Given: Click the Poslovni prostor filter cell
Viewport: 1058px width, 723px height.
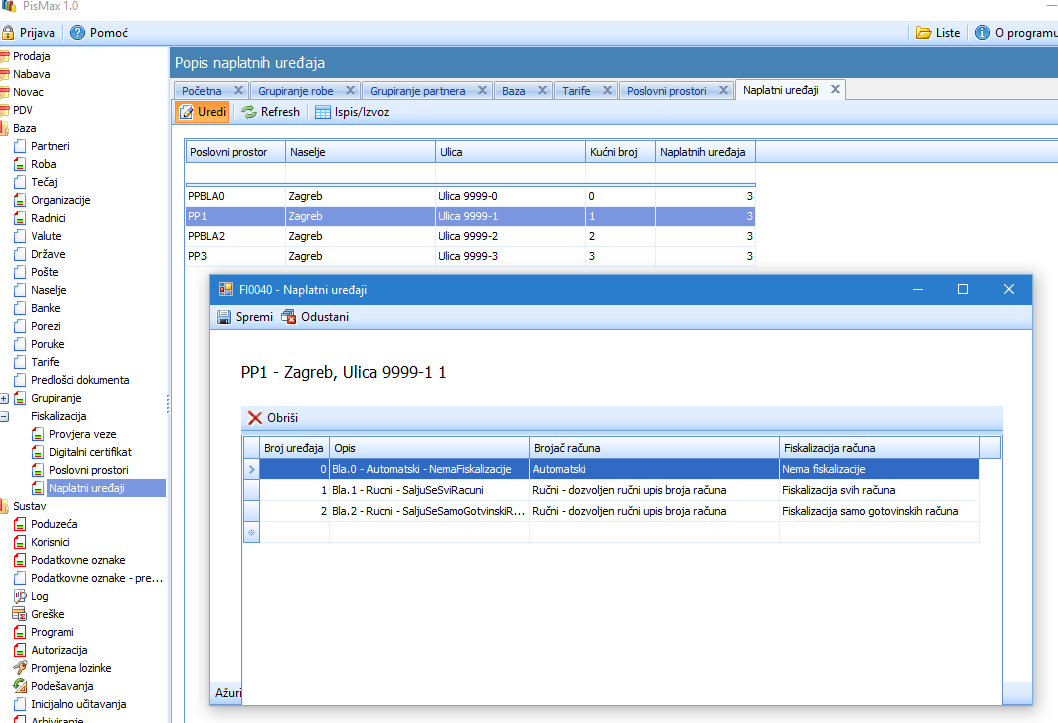Looking at the screenshot, I should coord(235,173).
